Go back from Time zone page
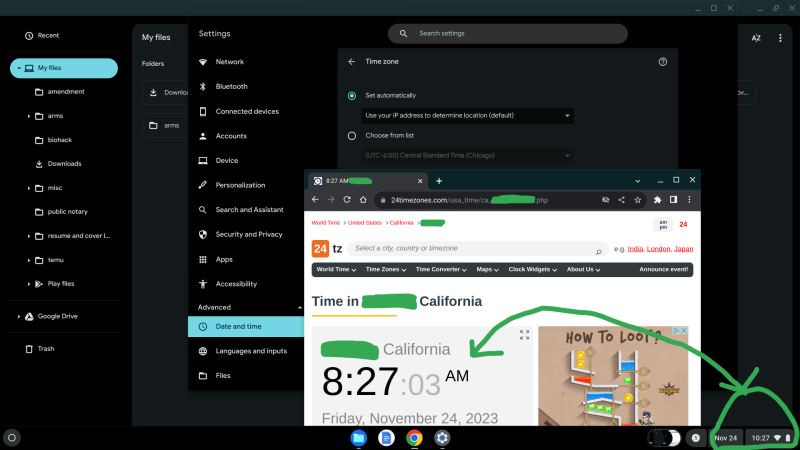This screenshot has height=450, width=800. tap(352, 62)
